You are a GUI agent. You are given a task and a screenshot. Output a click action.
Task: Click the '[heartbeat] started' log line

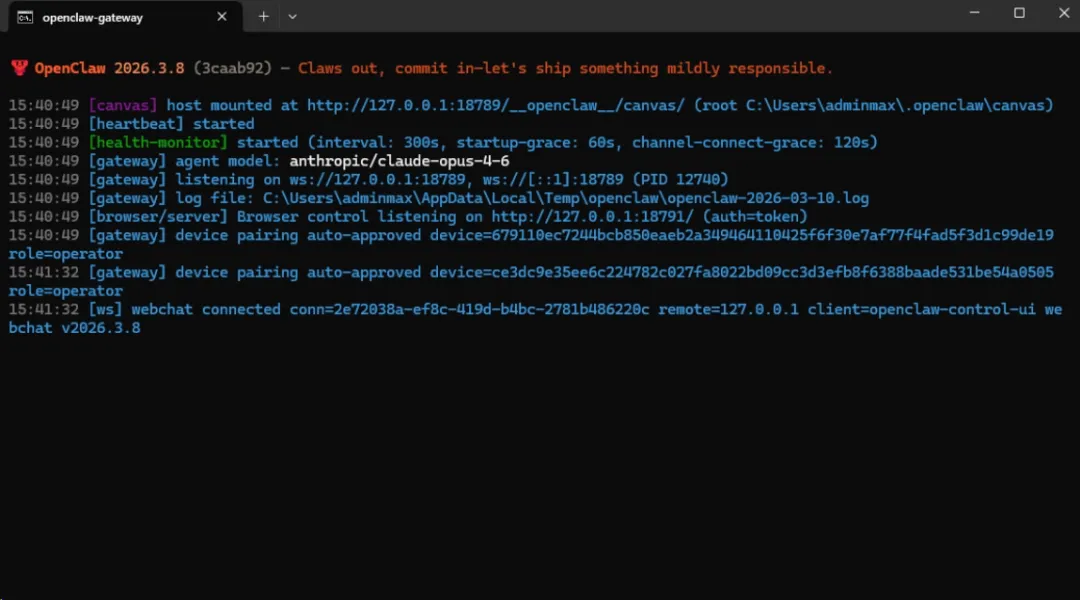172,124
